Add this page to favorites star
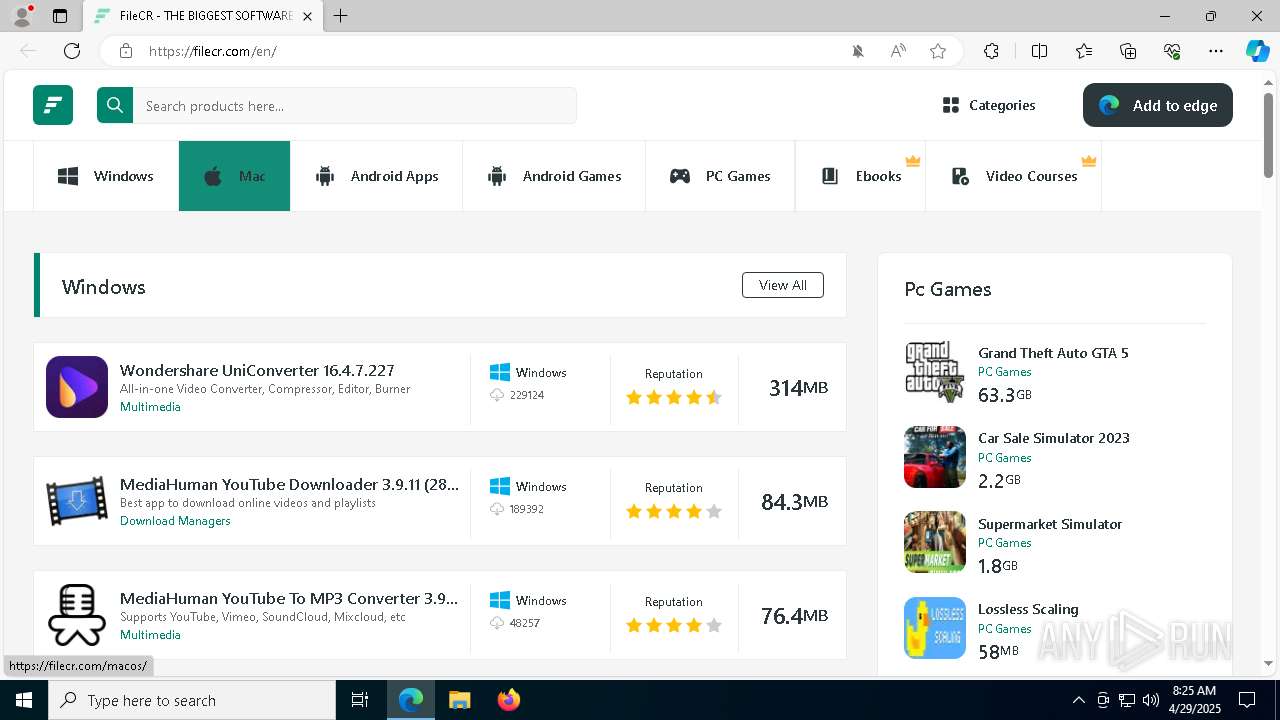Viewport: 1280px width, 720px height. 938,51
